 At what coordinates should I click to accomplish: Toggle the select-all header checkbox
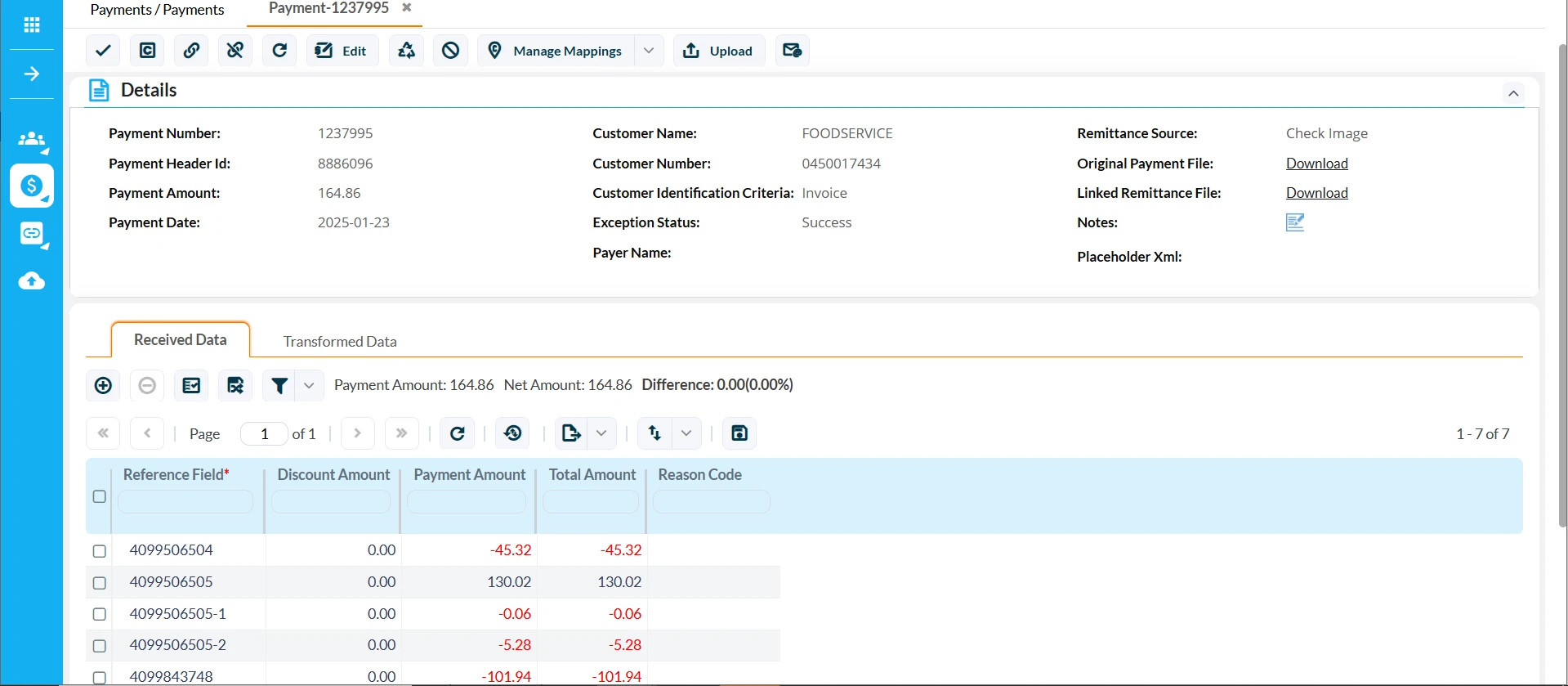tap(100, 496)
